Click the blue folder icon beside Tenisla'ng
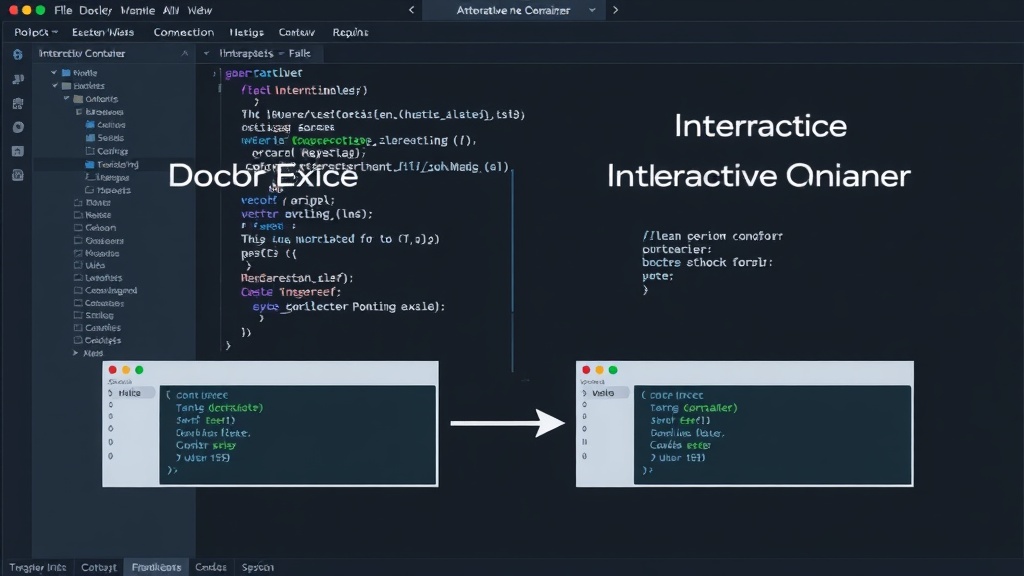Viewport: 1024px width, 576px height. 90,165
